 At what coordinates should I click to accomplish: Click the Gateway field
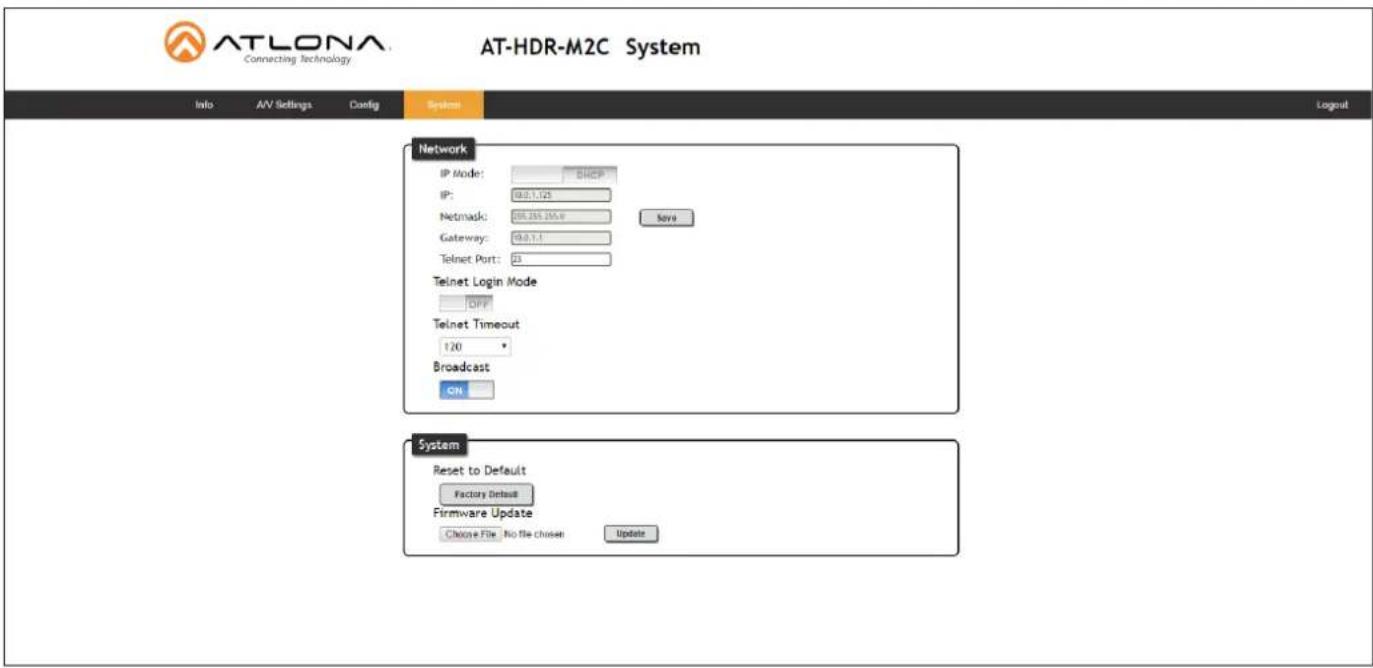coord(560,237)
